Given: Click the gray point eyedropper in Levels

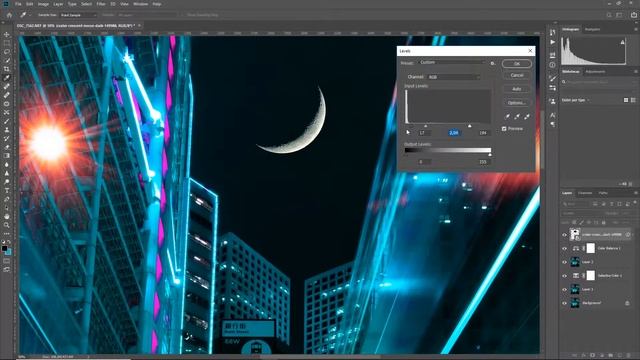Looking at the screenshot, I should point(517,117).
